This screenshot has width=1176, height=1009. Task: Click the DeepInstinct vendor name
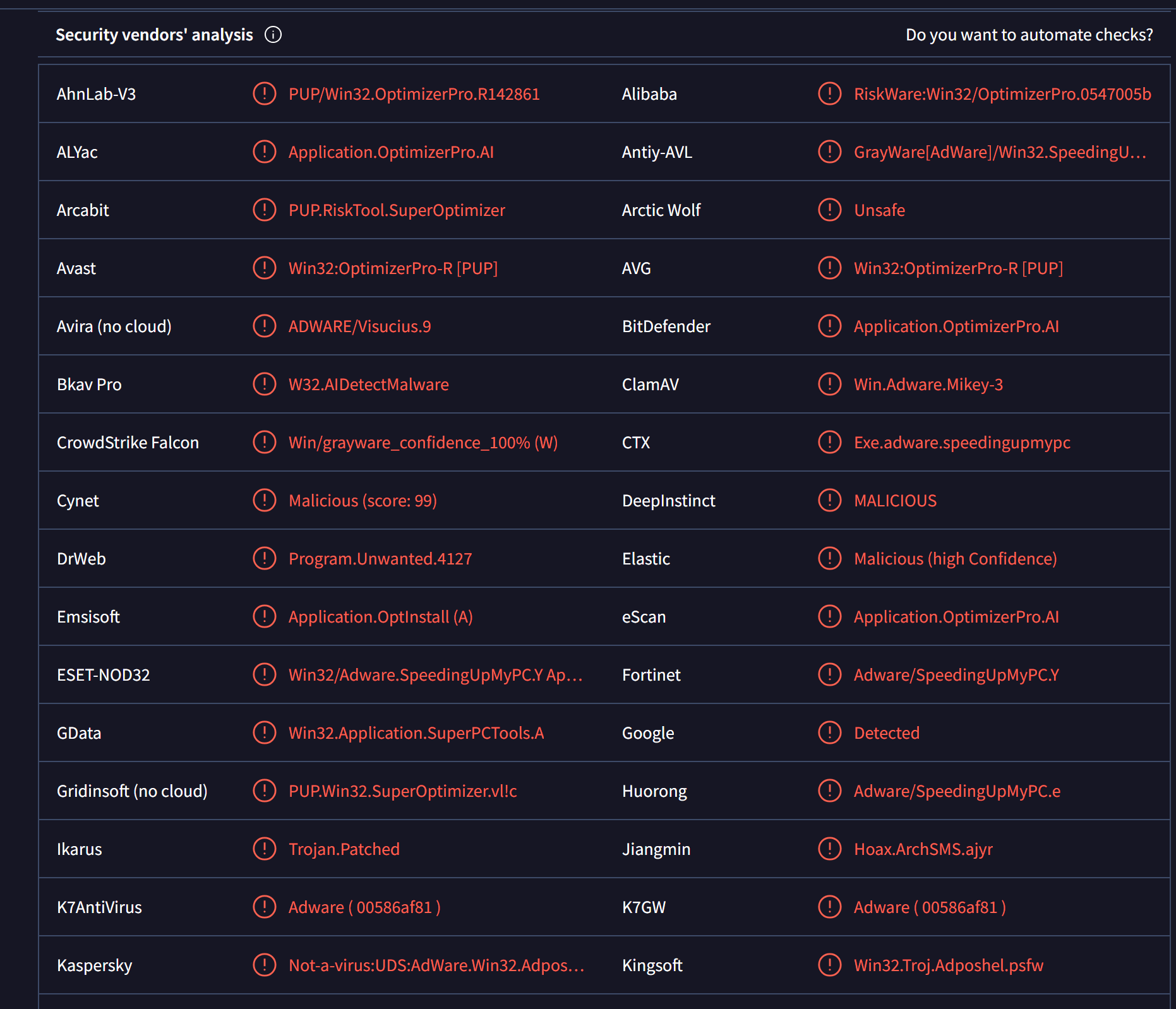(668, 501)
